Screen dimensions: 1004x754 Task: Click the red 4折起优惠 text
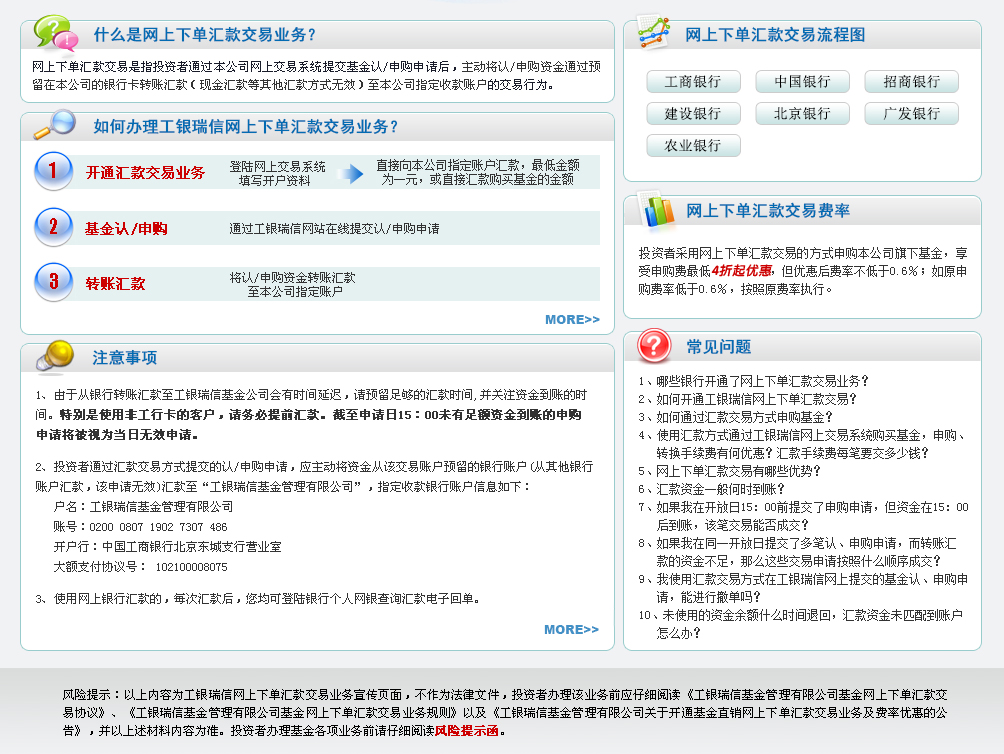[x=742, y=271]
